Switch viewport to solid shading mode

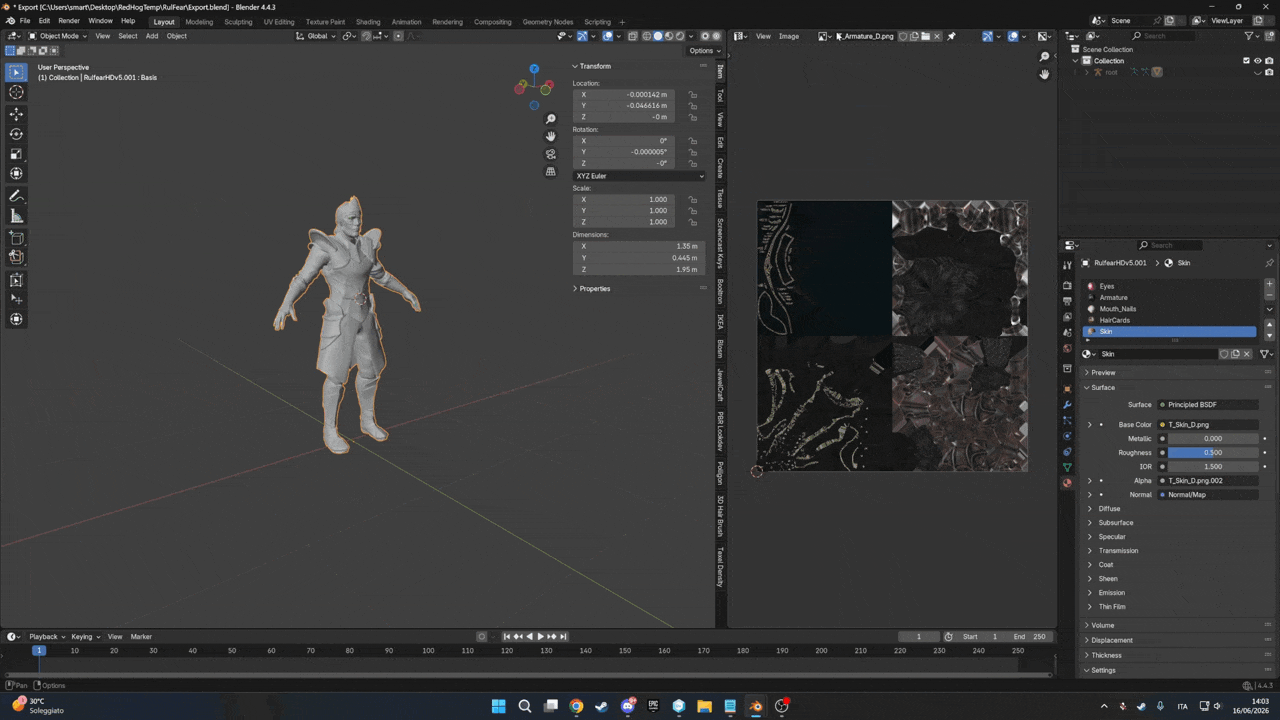click(x=658, y=36)
